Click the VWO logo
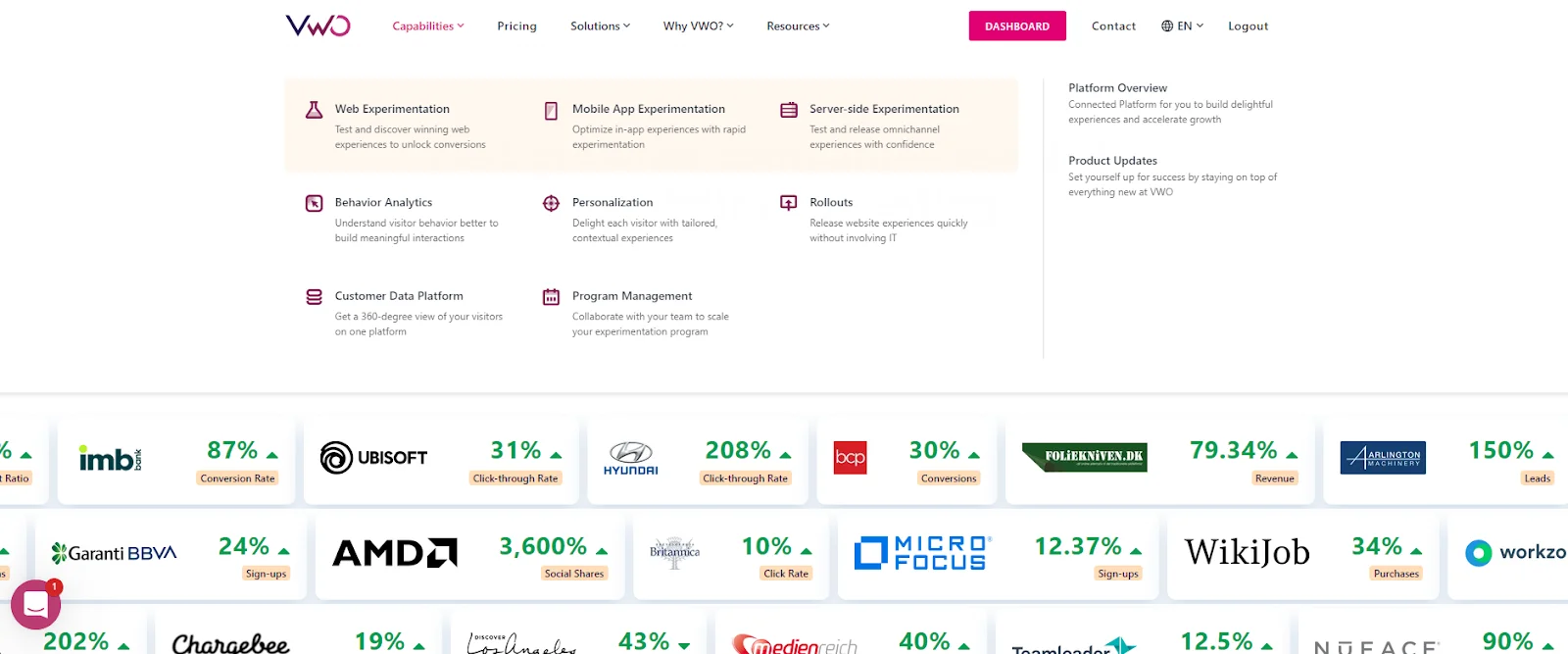This screenshot has height=654, width=1568. (318, 25)
